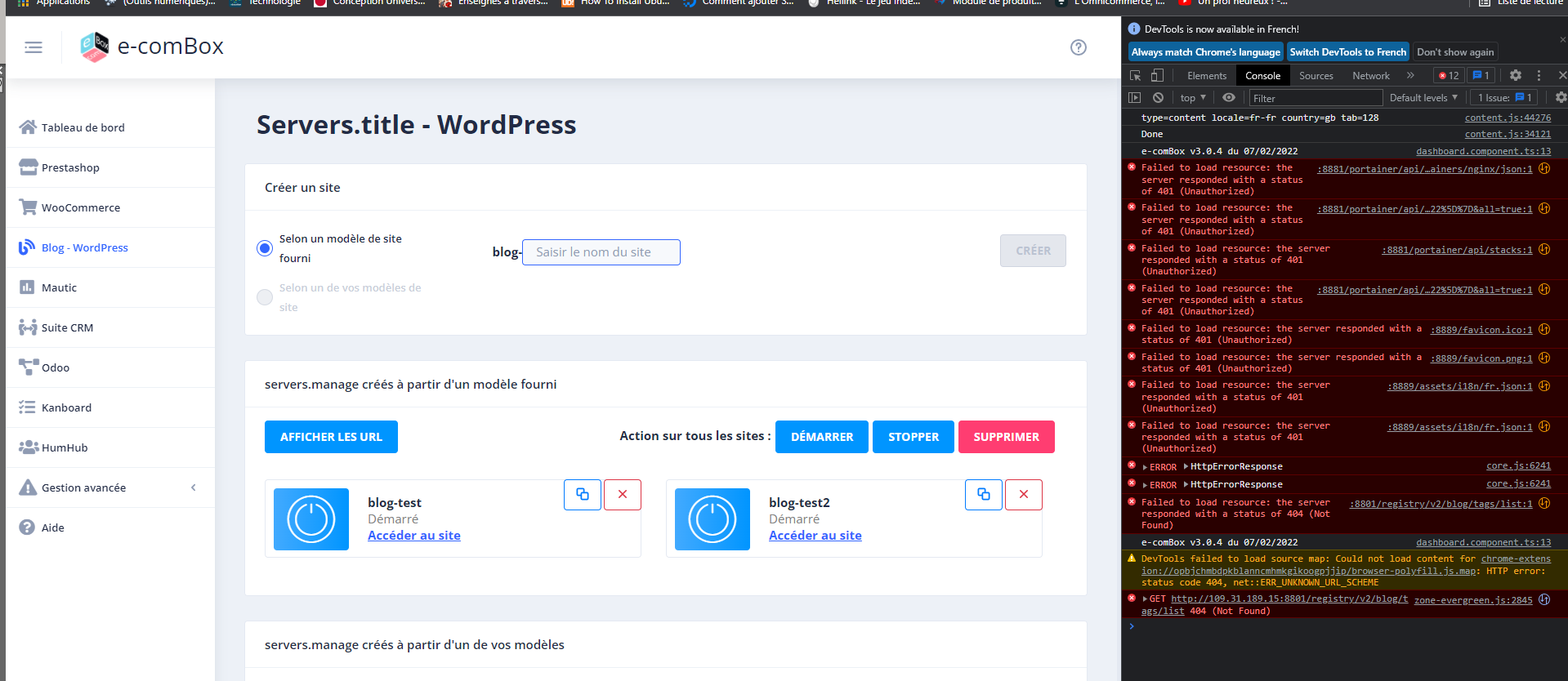Click the e-comBox logo icon
Screen dimensions: 1568x681
pos(95,47)
